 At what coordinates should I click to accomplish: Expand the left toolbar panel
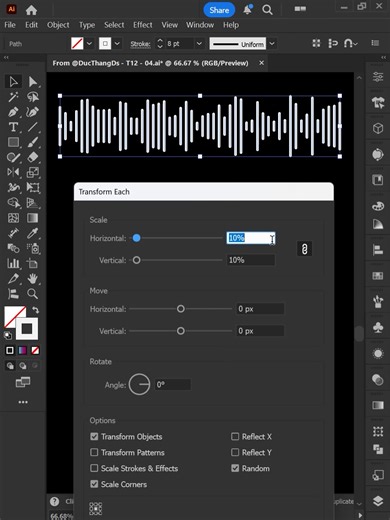[6, 58]
